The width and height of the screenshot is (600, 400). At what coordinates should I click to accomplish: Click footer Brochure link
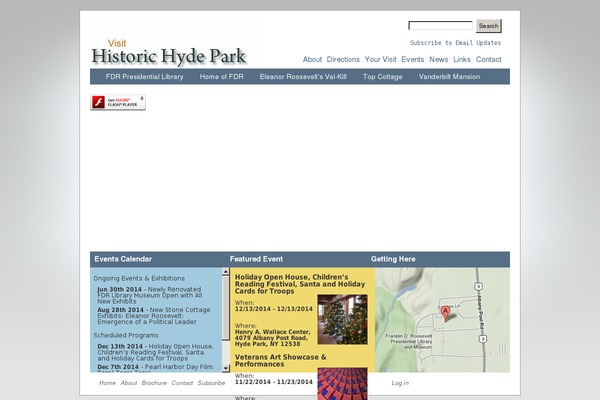(154, 383)
